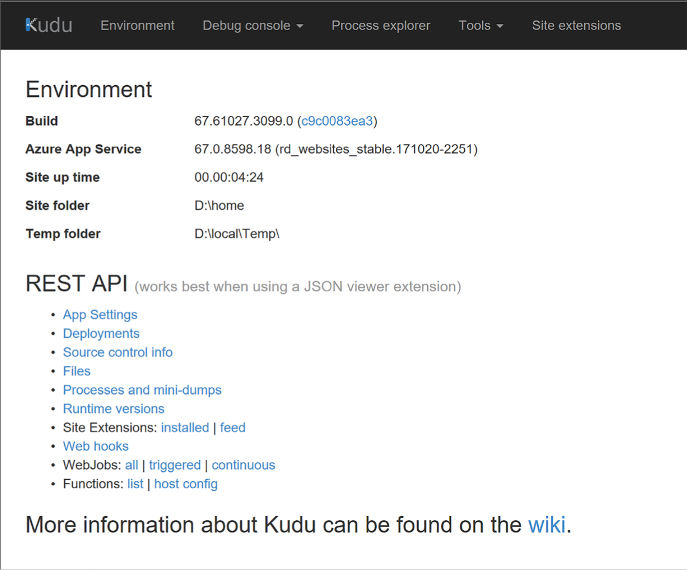Expand the Debug console dropdown
Screen dimensions: 687x570
coord(253,25)
